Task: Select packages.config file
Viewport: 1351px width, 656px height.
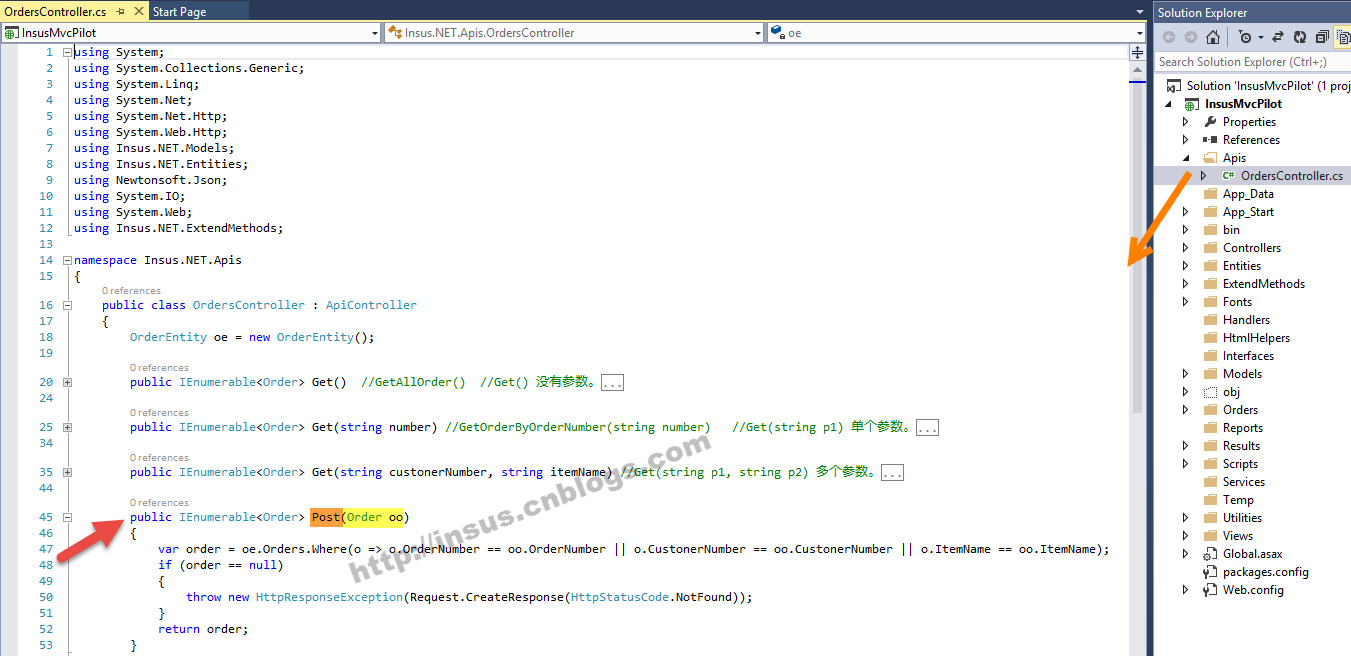Action: pos(1265,572)
